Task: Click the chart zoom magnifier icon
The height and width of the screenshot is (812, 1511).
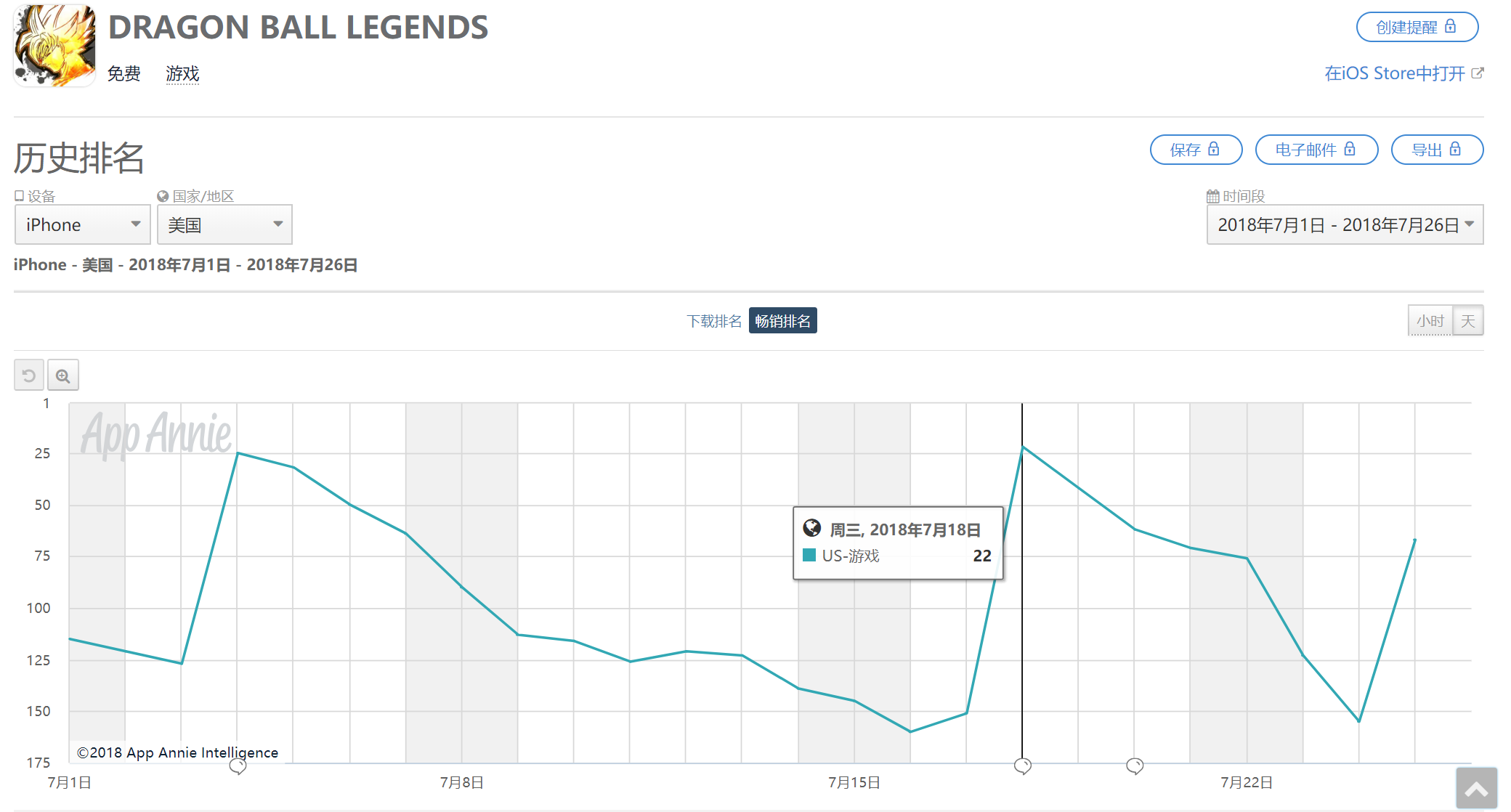Action: 63,375
